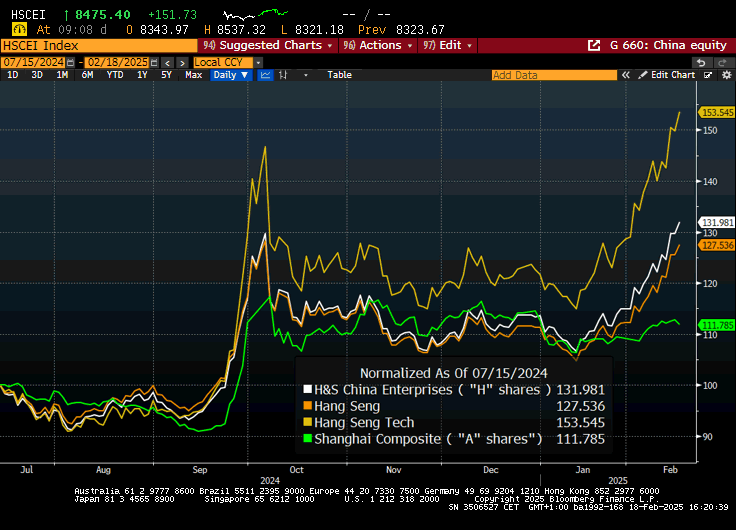The width and height of the screenshot is (736, 530).
Task: Click the Oct label on time axis
Action: (297, 470)
